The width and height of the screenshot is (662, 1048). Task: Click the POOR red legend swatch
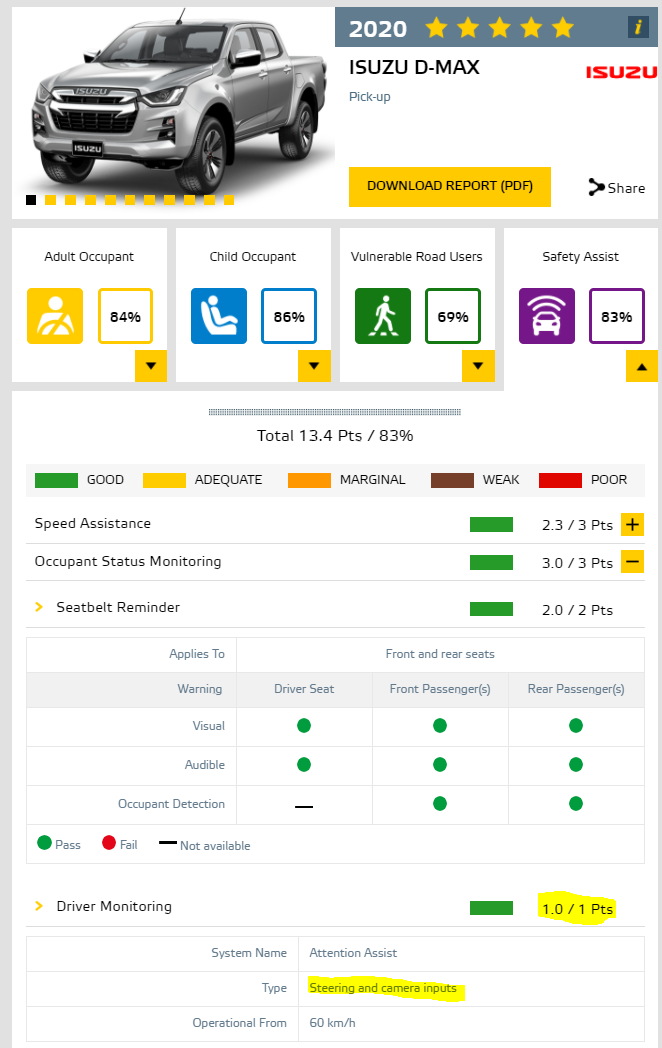coord(560,480)
